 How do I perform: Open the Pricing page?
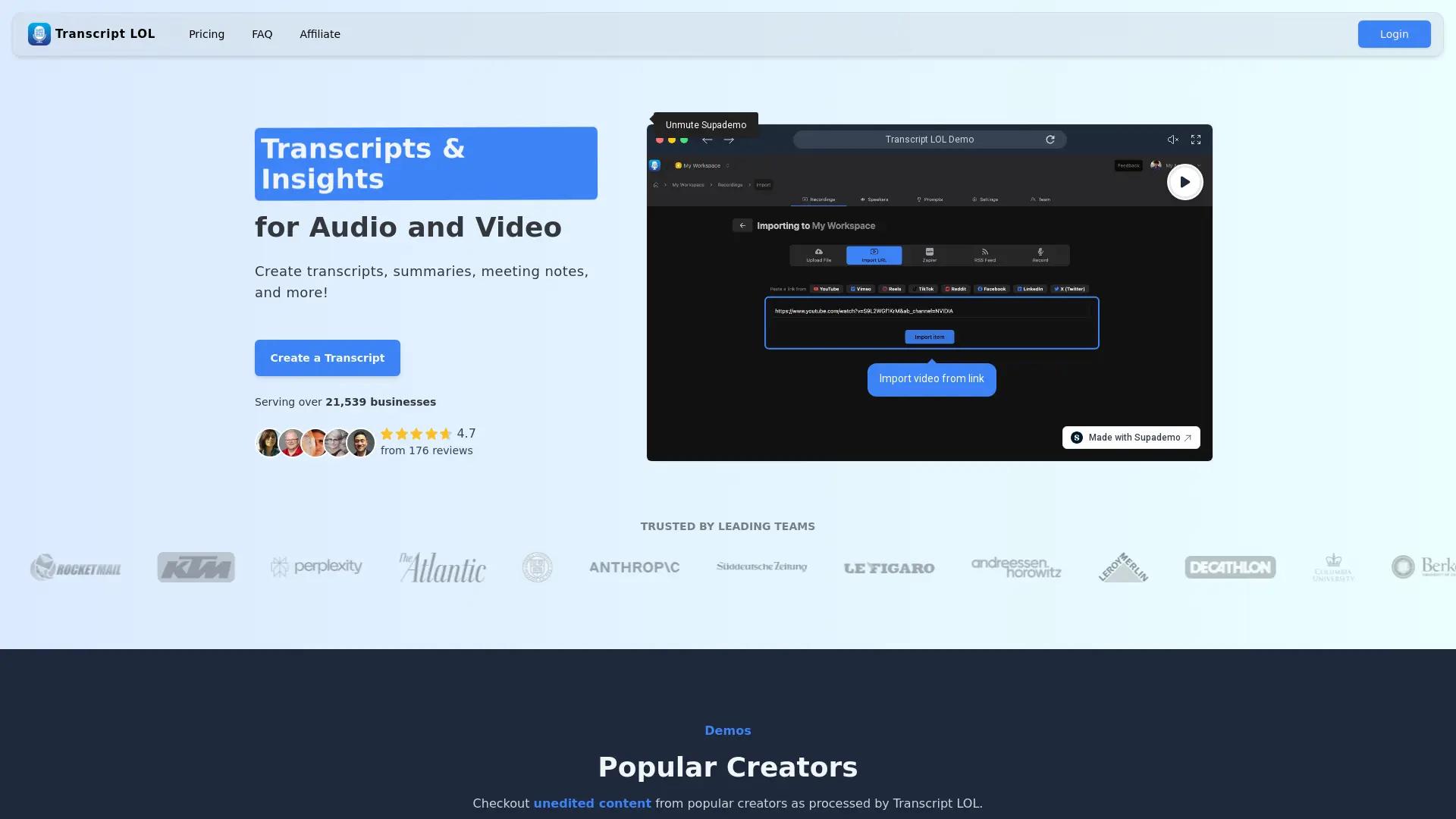tap(206, 34)
